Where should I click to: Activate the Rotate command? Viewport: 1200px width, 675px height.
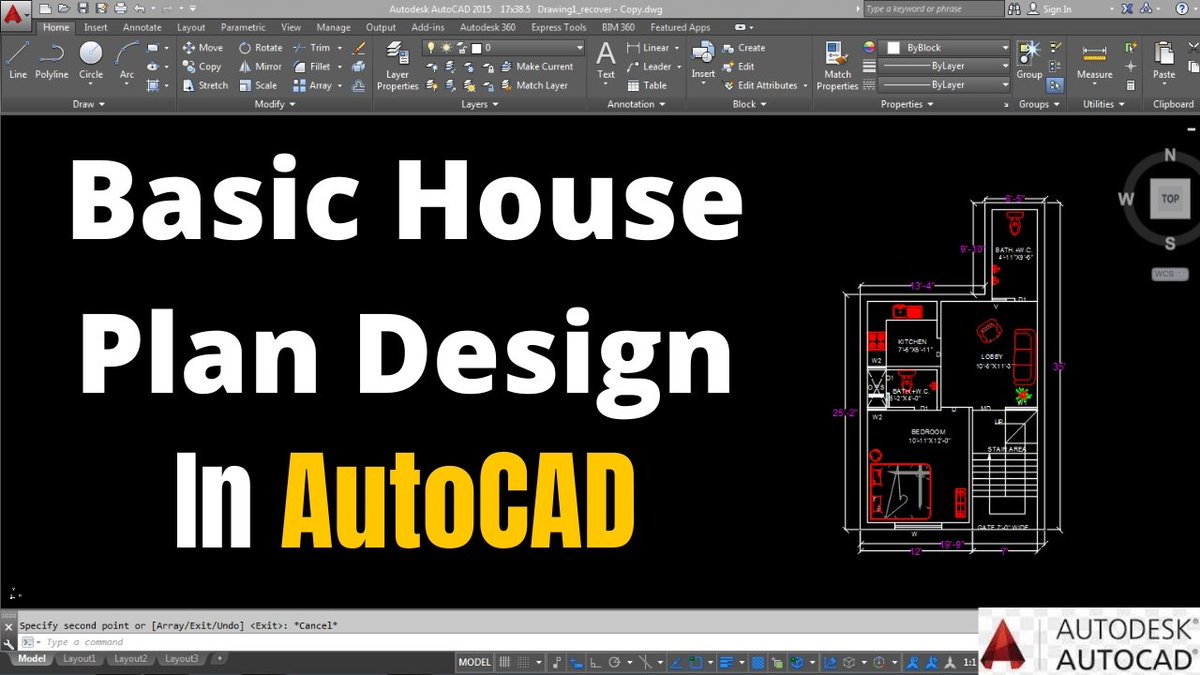(x=261, y=47)
